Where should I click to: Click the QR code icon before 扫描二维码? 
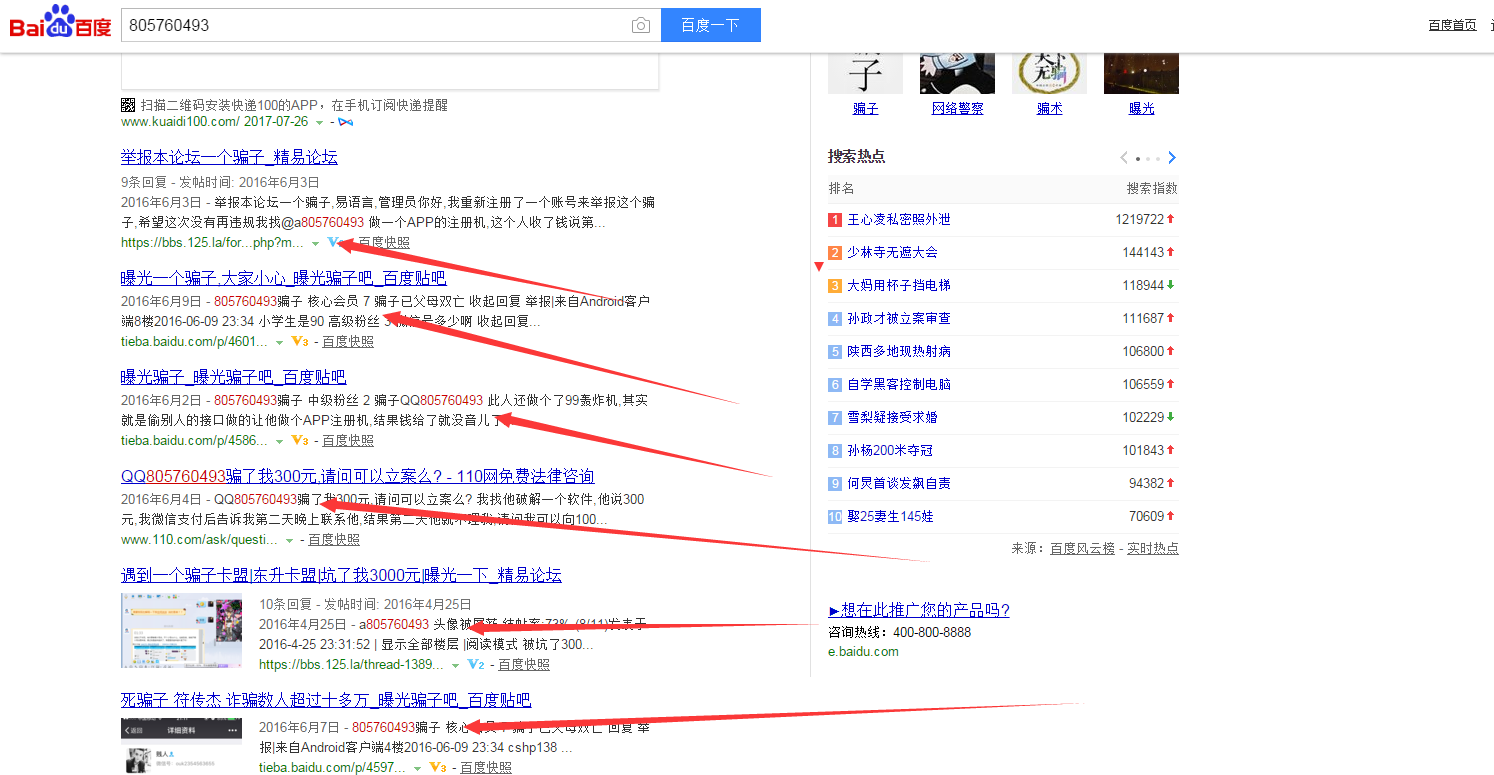coord(128,105)
